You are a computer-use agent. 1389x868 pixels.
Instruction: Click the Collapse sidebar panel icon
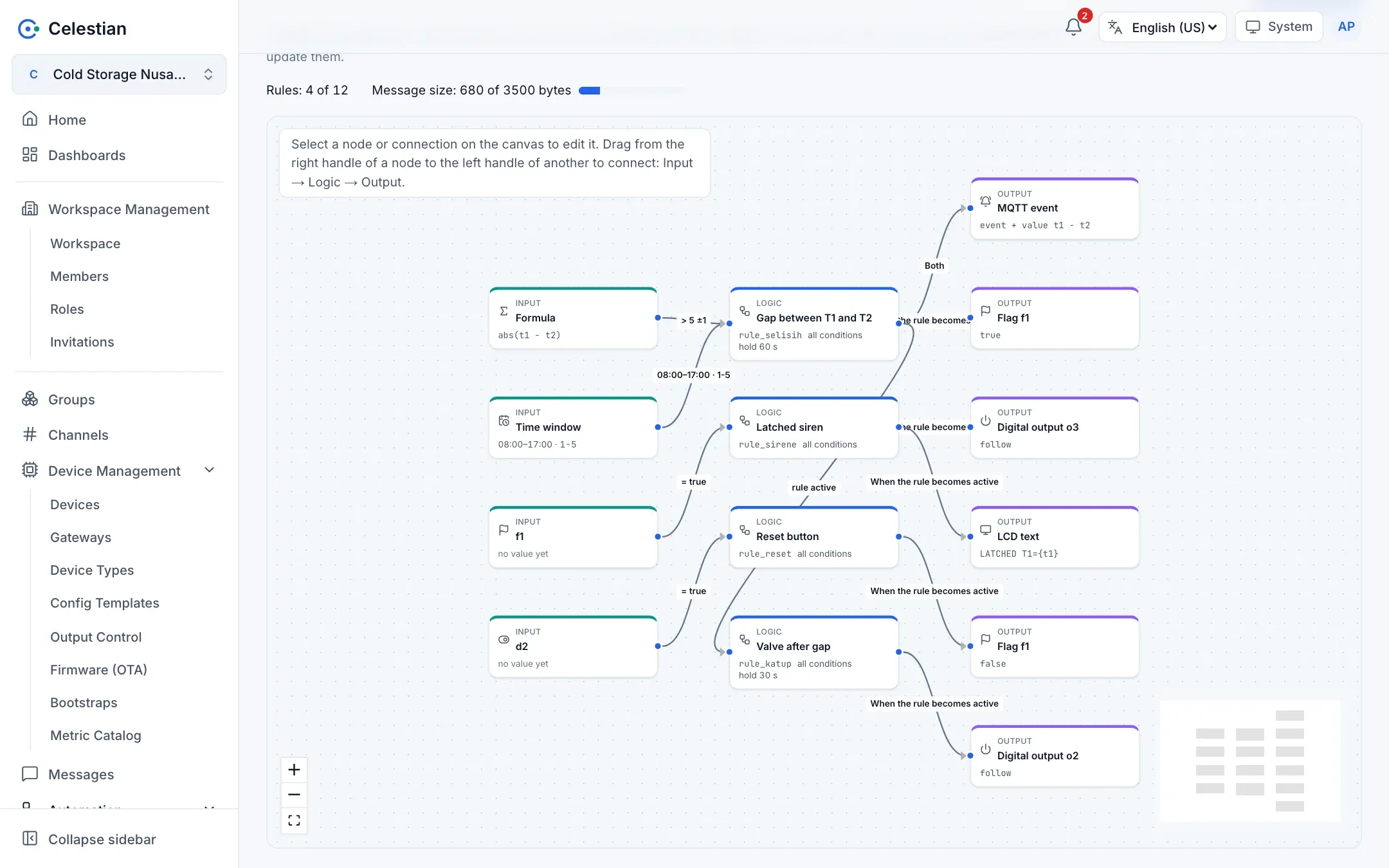pos(30,838)
